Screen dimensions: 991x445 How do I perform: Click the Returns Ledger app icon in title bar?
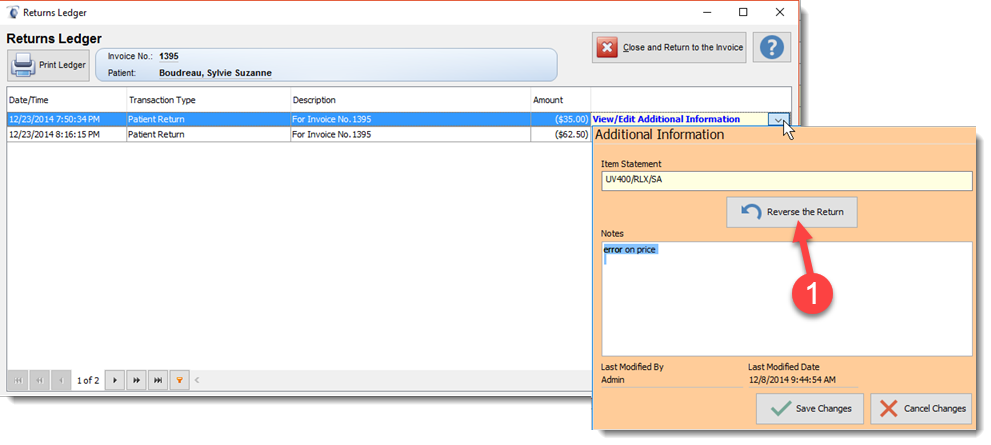[x=13, y=12]
